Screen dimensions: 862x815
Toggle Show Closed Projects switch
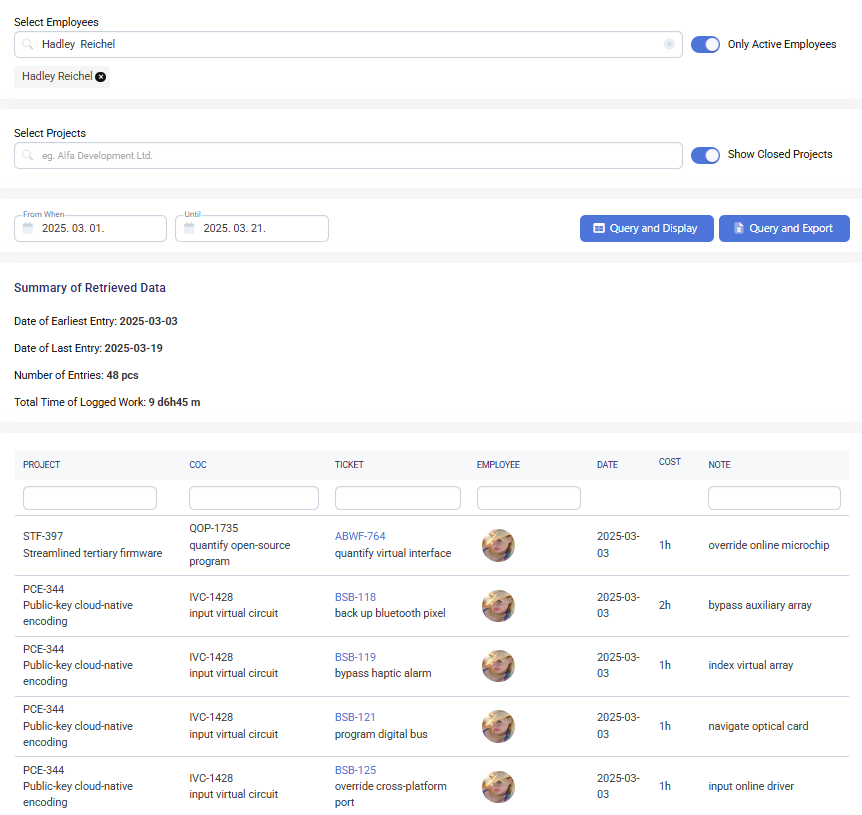[x=705, y=155]
